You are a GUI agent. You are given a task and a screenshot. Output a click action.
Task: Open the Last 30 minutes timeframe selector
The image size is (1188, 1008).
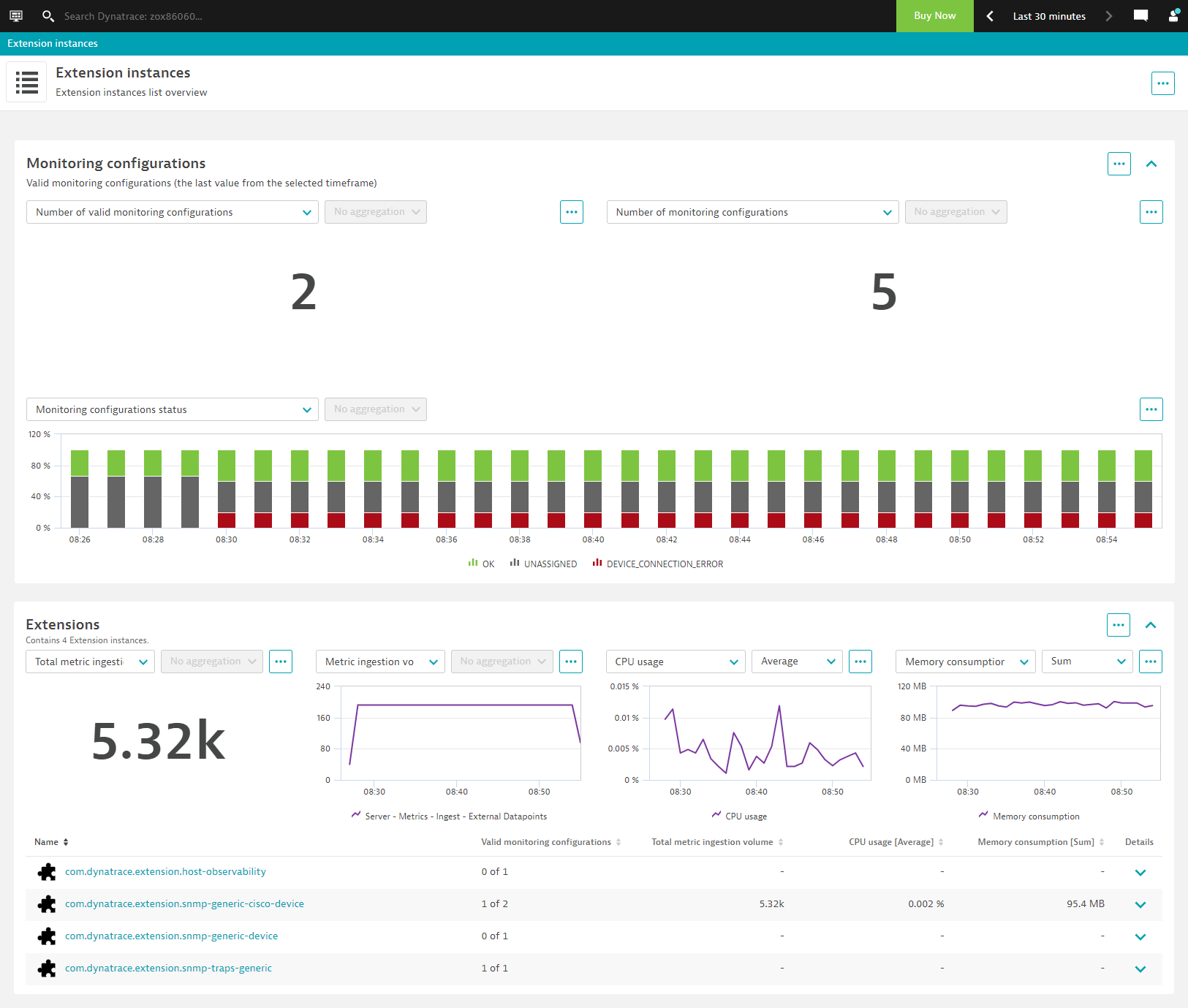pyautogui.click(x=1049, y=16)
